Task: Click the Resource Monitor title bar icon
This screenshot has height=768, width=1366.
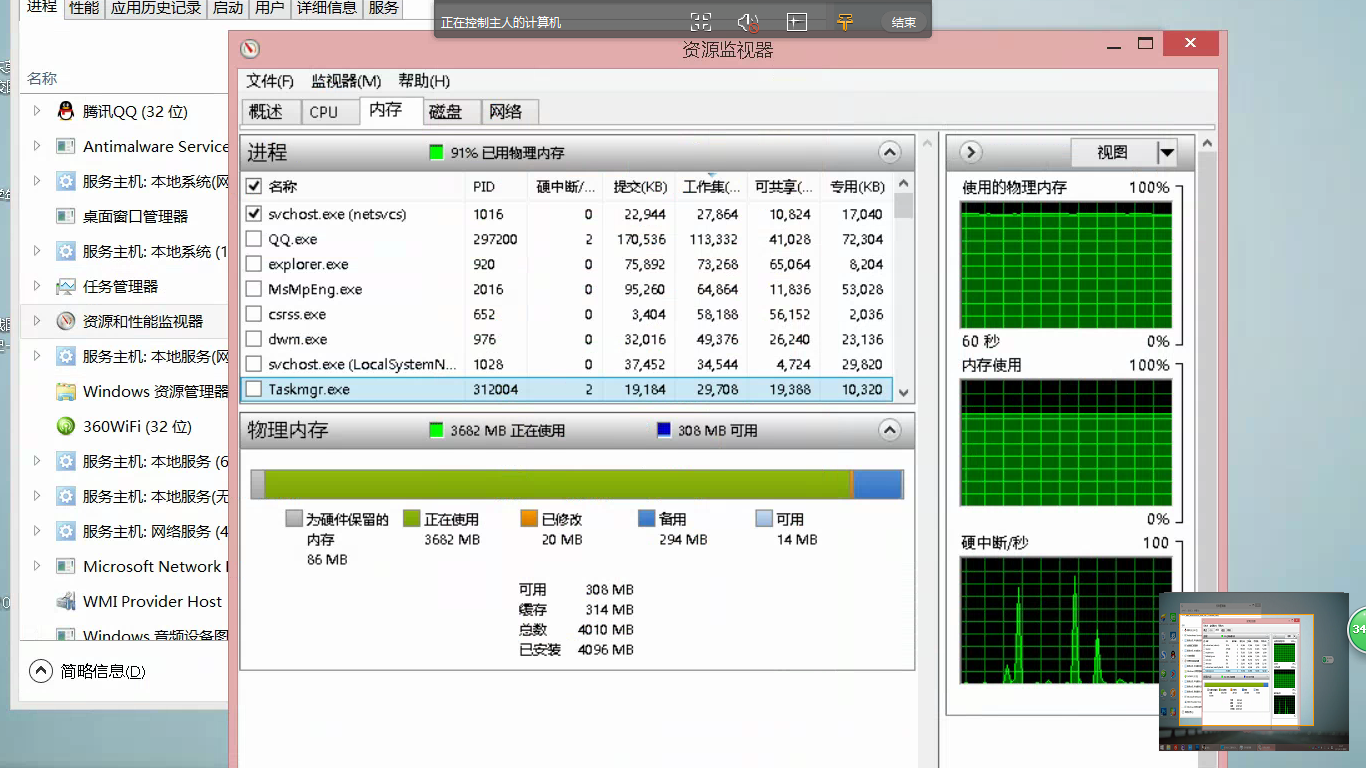Action: (x=250, y=49)
